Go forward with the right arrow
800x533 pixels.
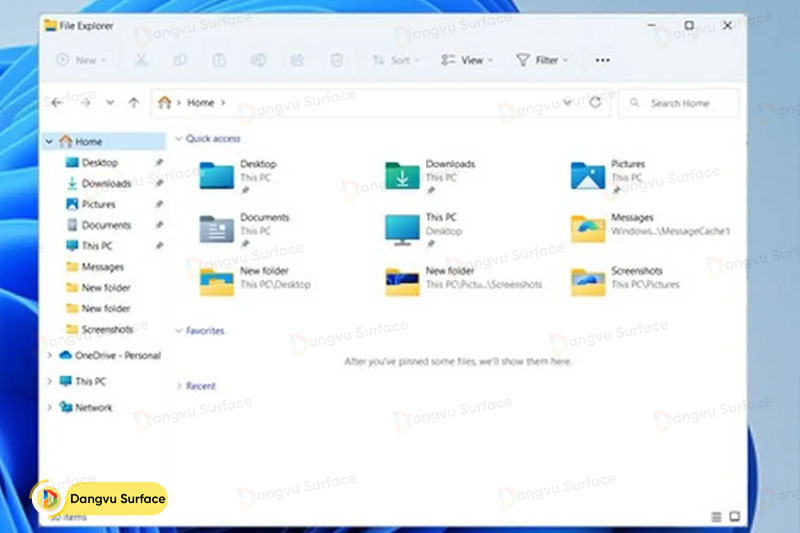point(86,103)
